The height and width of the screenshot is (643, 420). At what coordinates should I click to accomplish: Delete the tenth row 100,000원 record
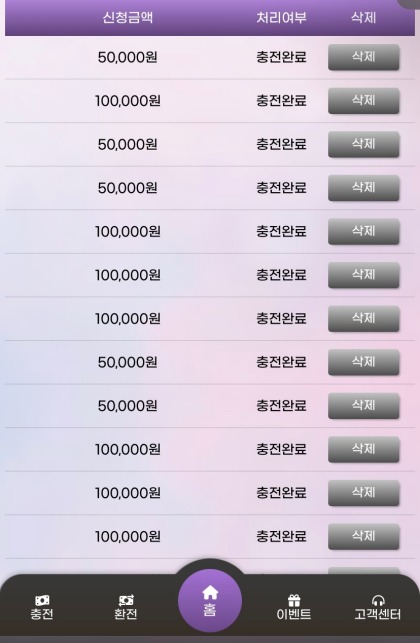[363, 449]
